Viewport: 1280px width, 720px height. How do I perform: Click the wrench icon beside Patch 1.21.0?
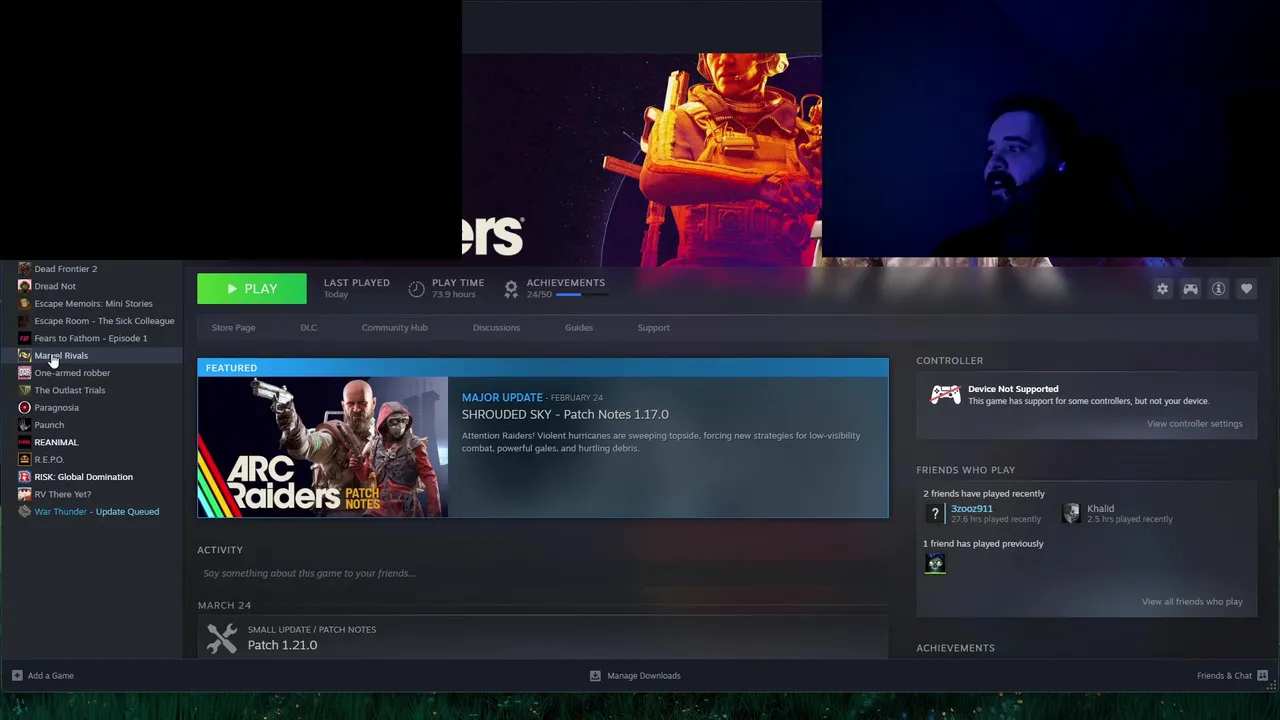222,637
